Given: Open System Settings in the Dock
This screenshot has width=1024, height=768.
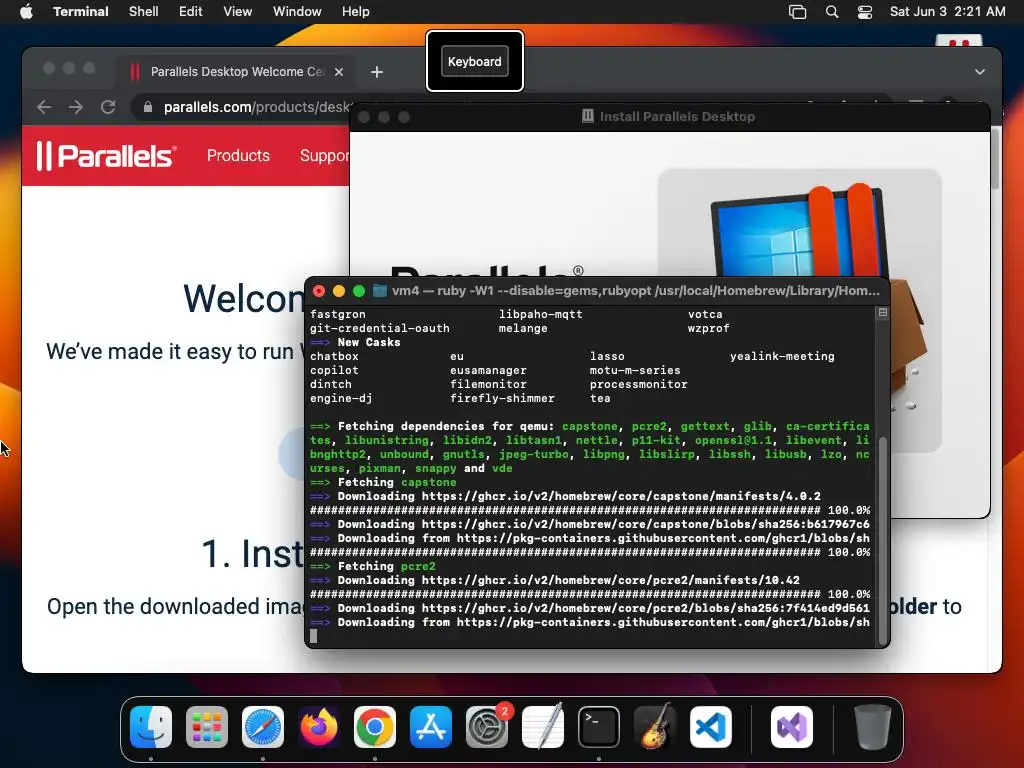Looking at the screenshot, I should pos(487,727).
